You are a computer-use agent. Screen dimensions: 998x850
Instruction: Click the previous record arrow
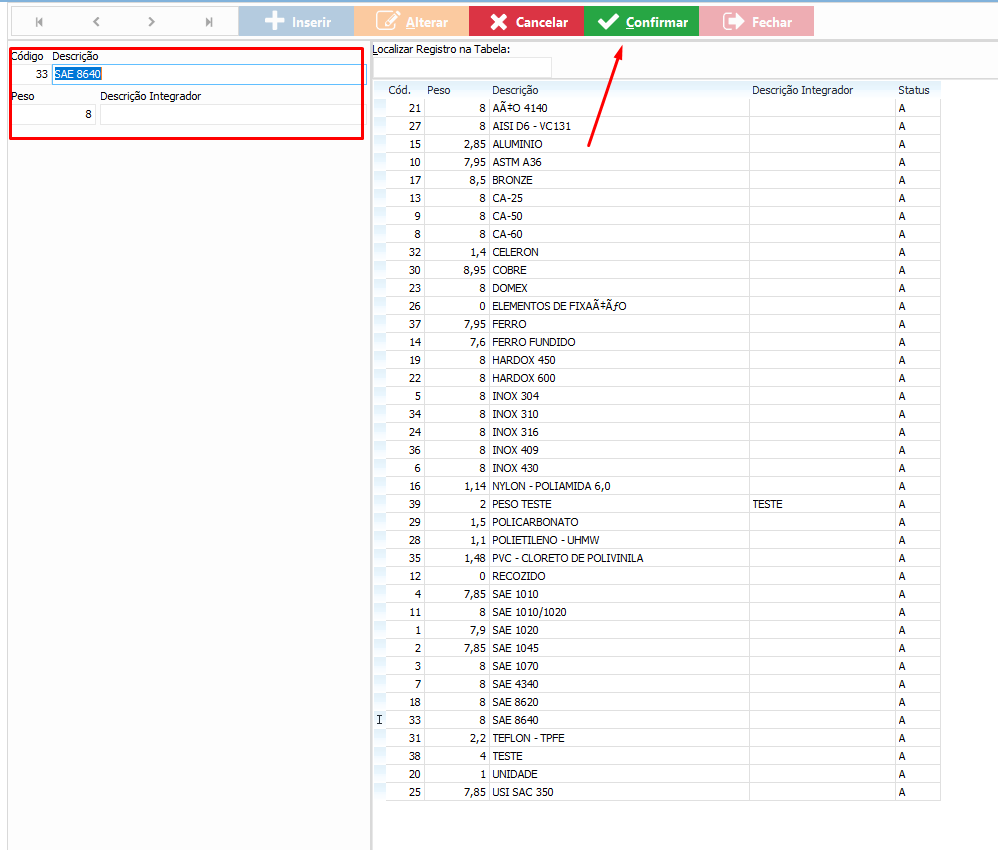[96, 22]
